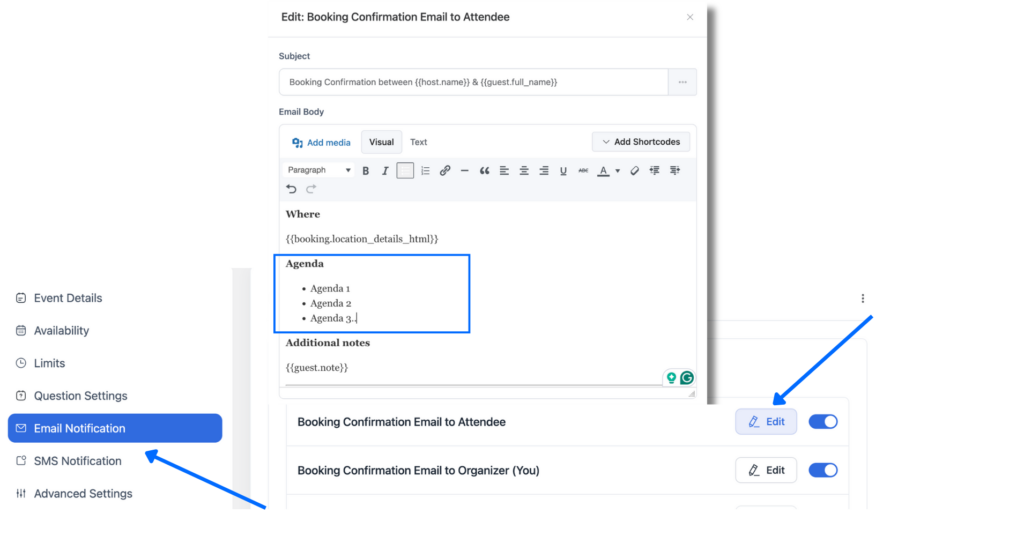Click the green lightbulb suggestion icon
This screenshot has width=1024, height=536.
pos(671,377)
